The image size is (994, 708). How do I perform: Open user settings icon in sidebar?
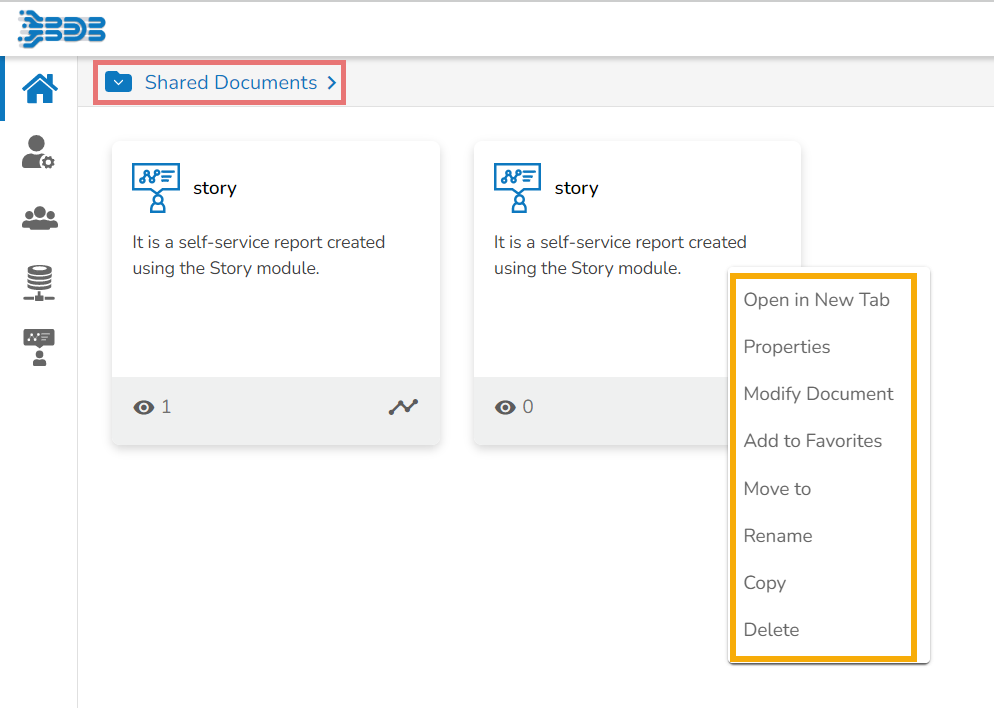tap(38, 153)
